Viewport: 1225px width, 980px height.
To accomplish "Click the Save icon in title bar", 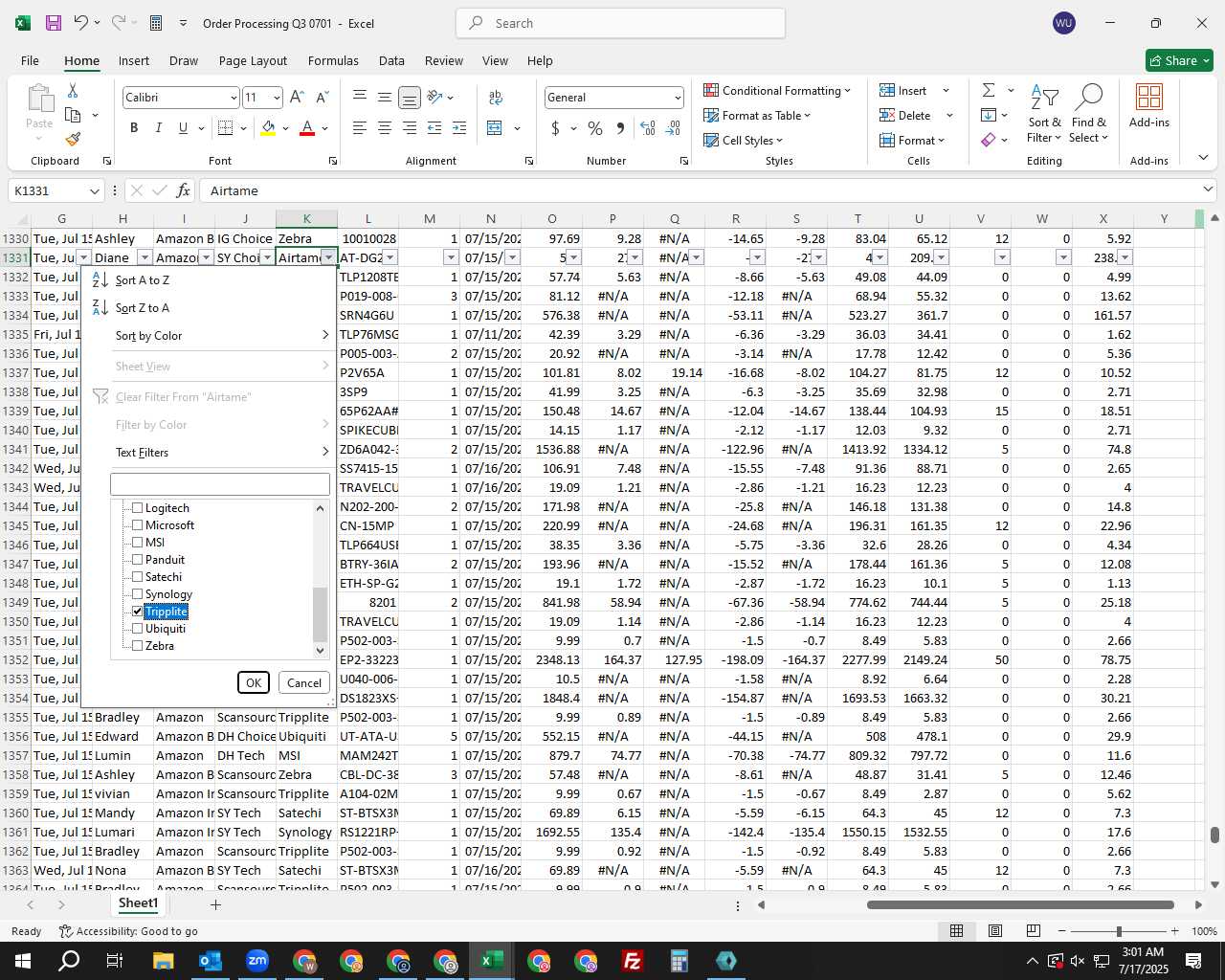I will 54,23.
